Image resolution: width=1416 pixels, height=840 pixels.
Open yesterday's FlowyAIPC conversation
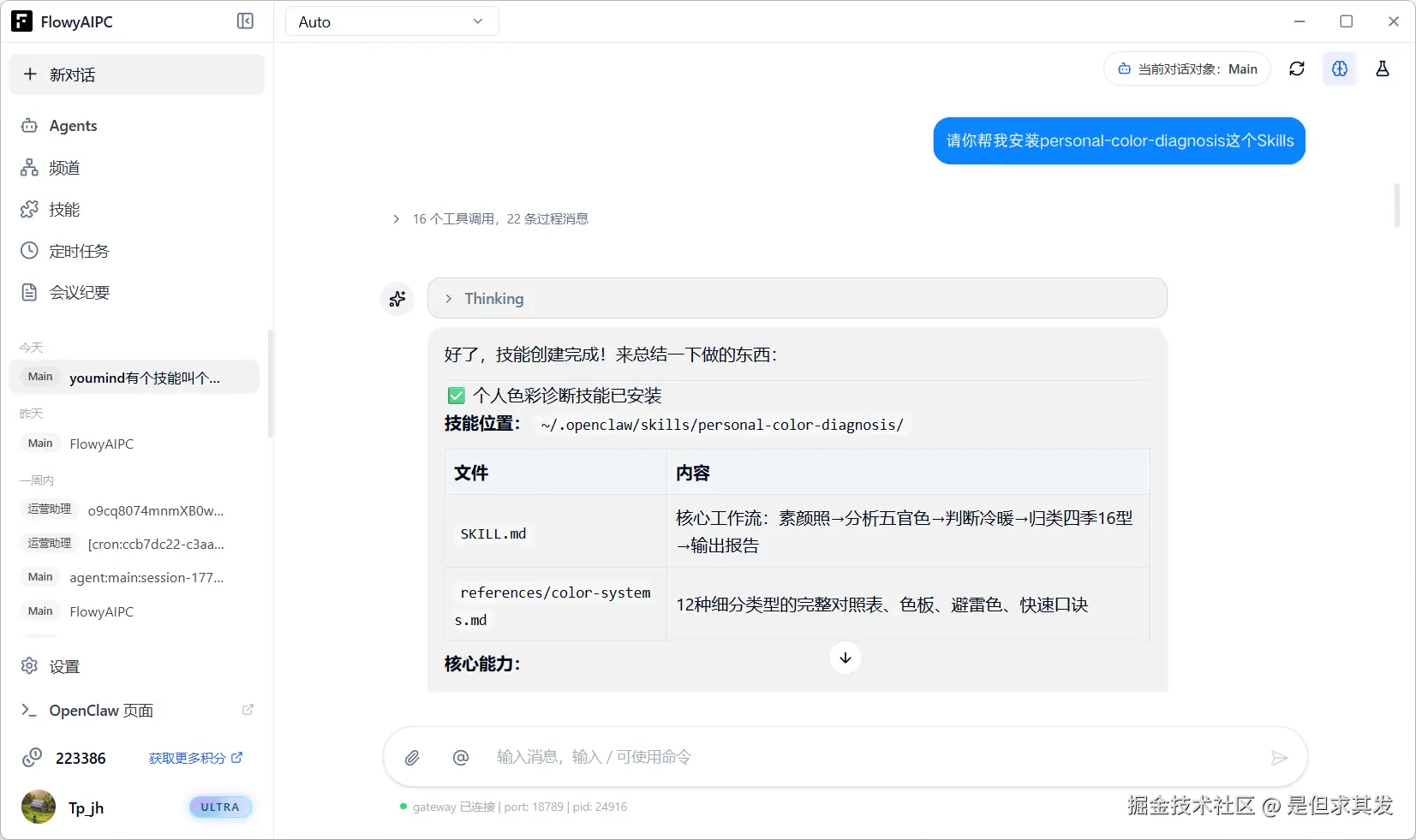click(x=134, y=444)
